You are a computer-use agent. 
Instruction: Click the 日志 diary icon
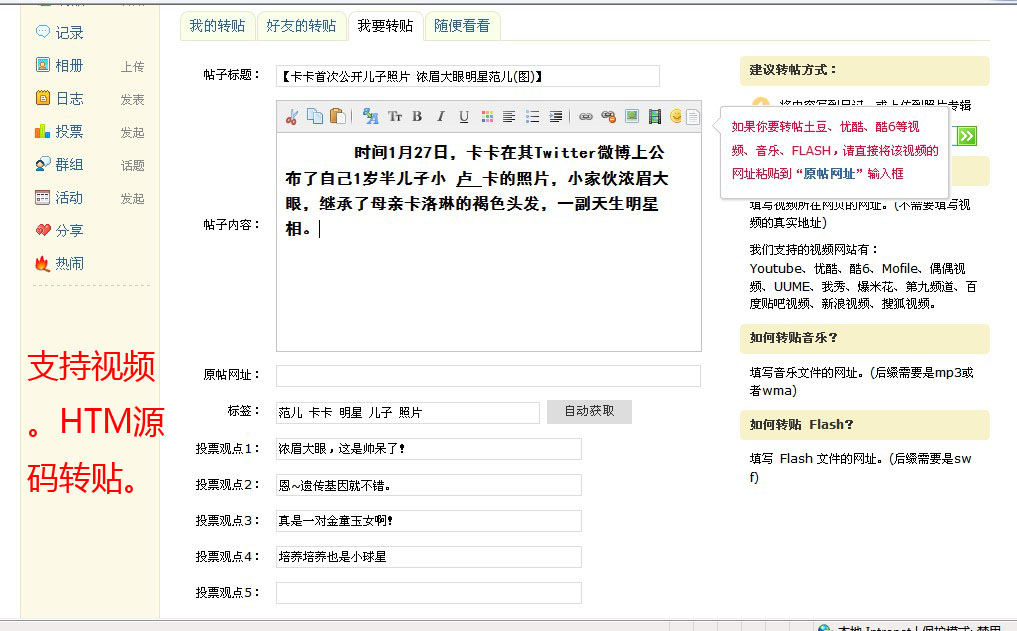click(43, 98)
